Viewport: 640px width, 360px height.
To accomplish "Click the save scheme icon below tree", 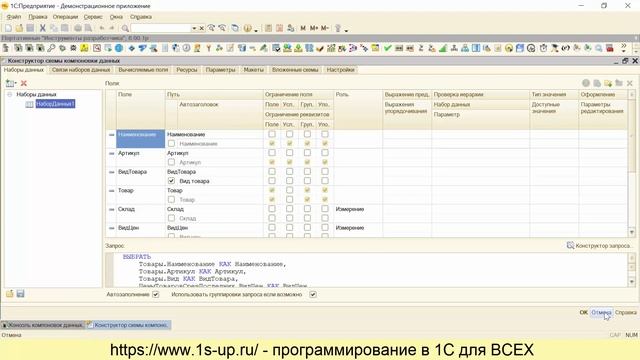I will pos(20,293).
